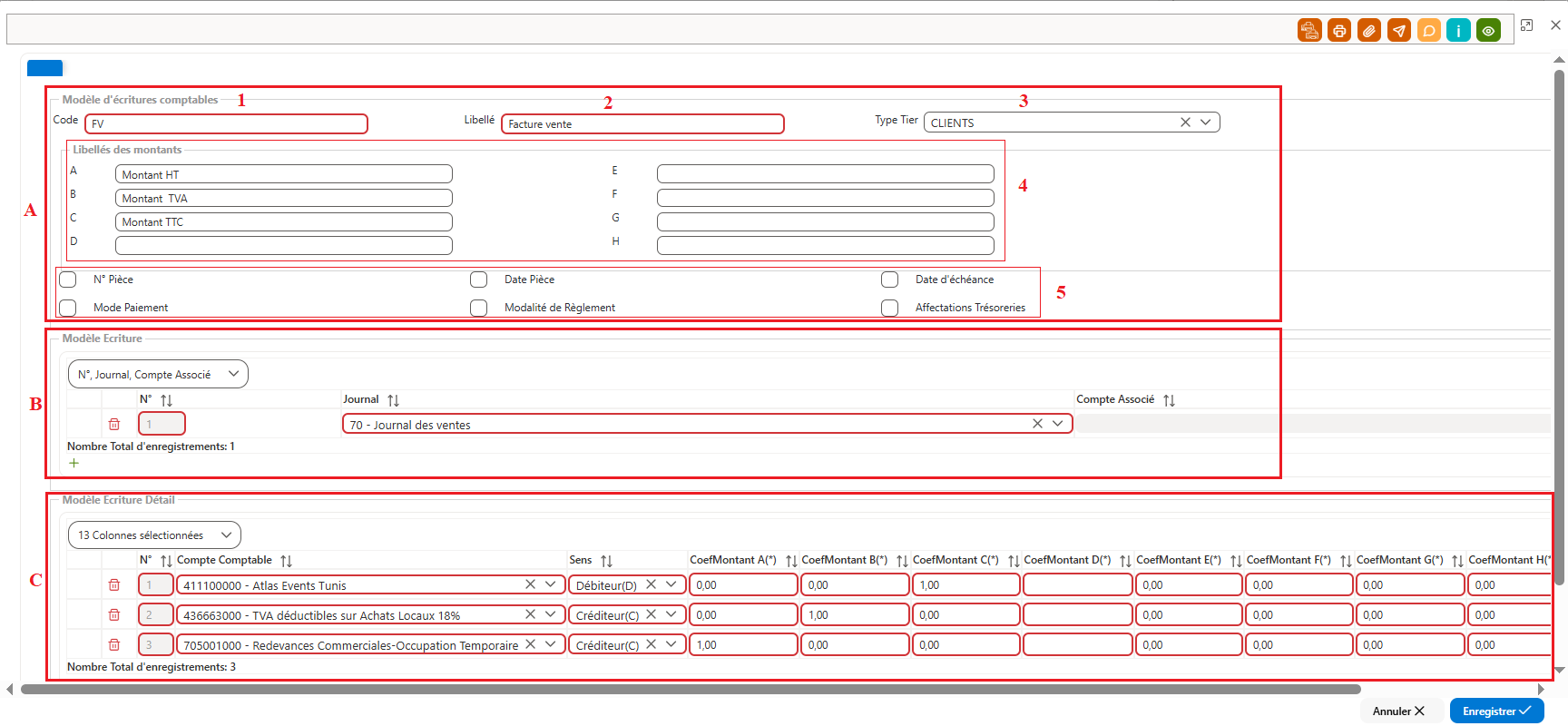Click the green eye view icon
This screenshot has width=1568, height=726.
tap(1488, 31)
